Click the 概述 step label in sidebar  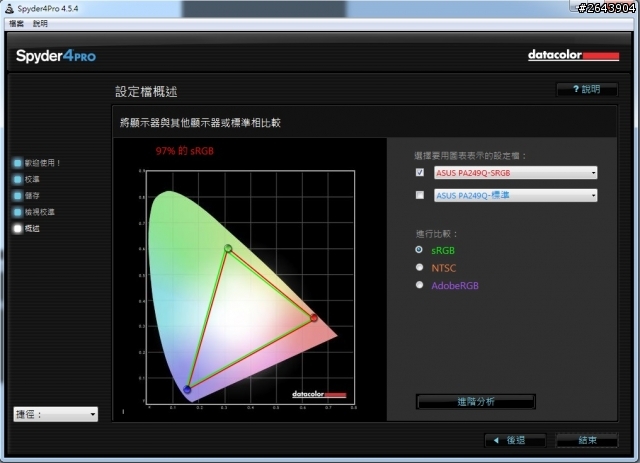[32, 228]
